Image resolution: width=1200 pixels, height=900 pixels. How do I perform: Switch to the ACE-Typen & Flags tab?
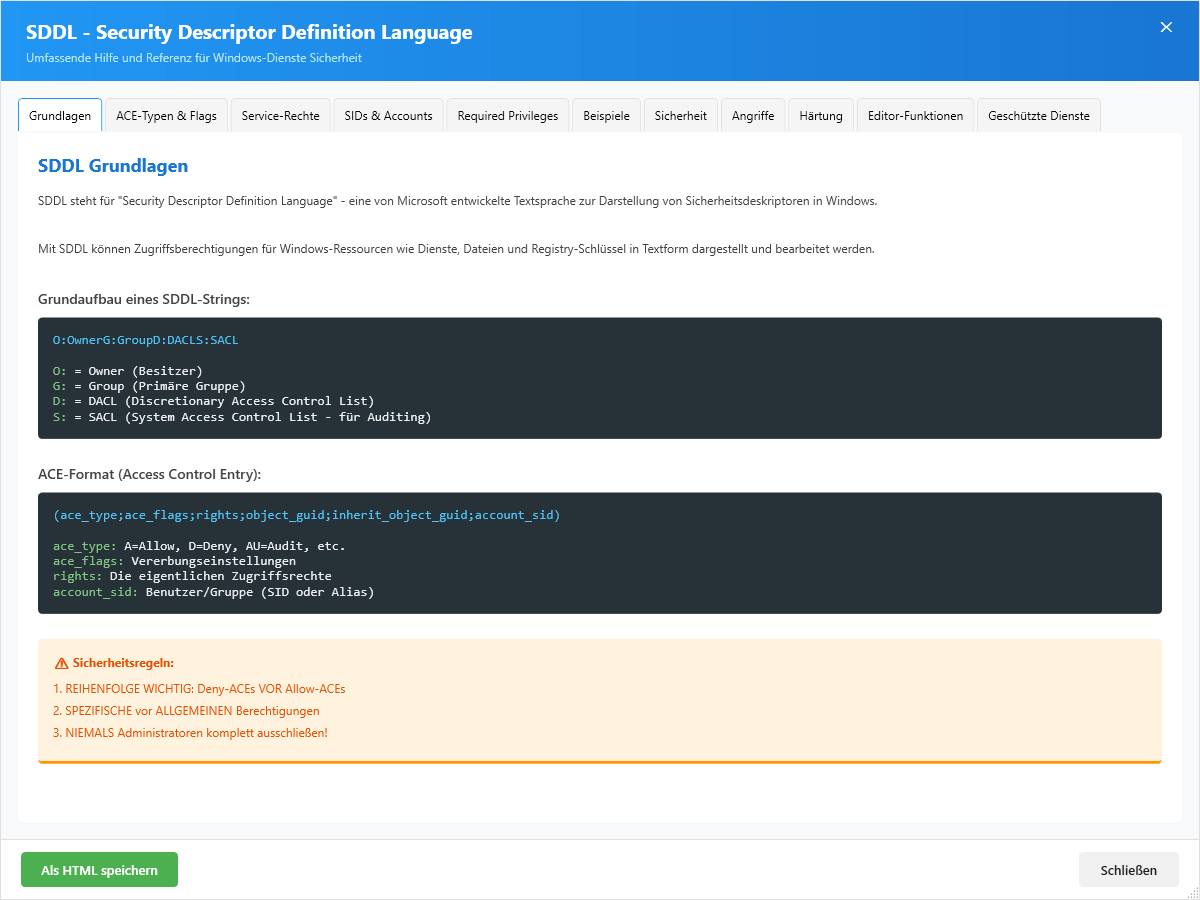(166, 115)
